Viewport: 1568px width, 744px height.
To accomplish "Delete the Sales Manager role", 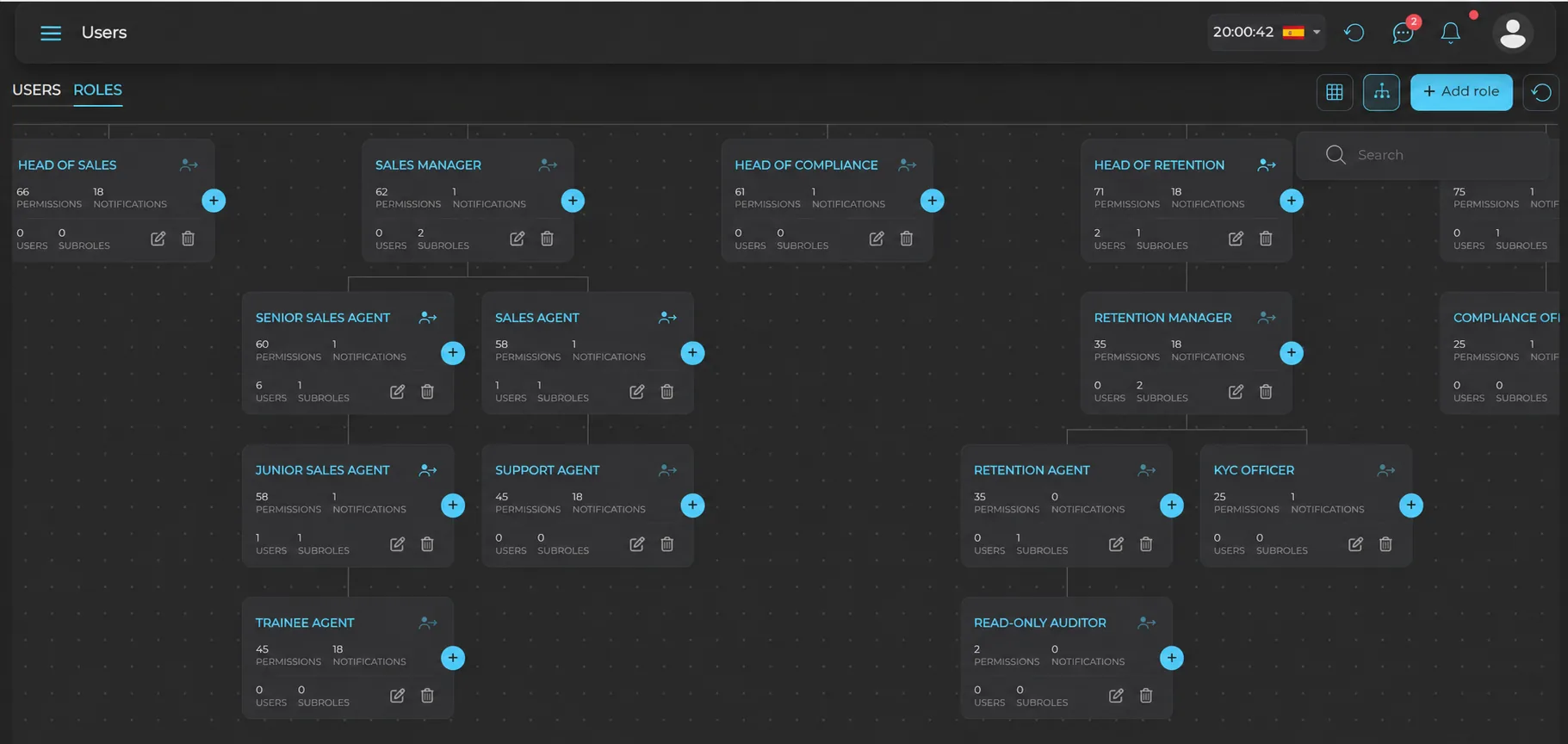I will 547,239.
